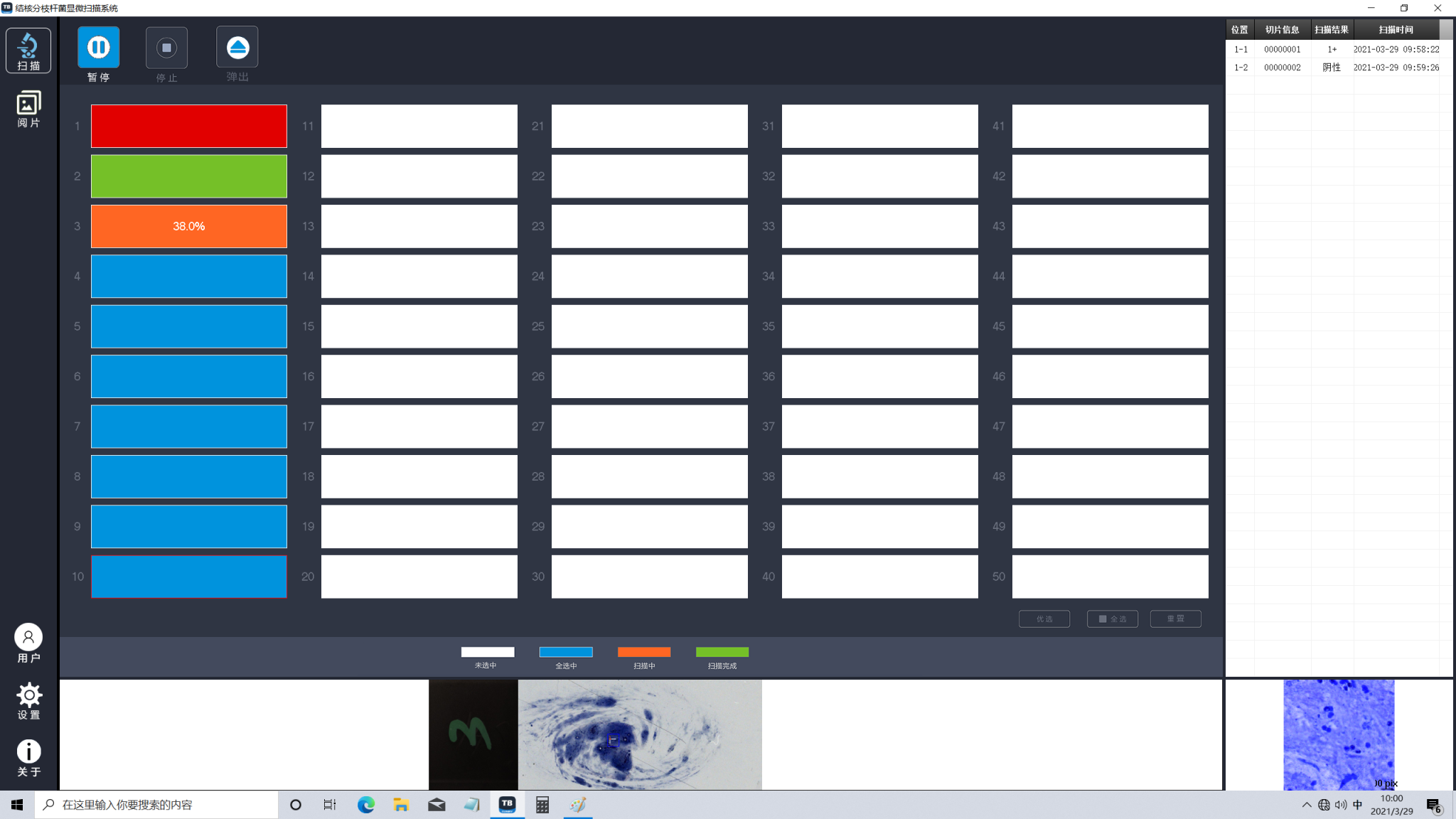Open the Calculator from the taskbar
The image size is (1456, 819).
click(542, 805)
